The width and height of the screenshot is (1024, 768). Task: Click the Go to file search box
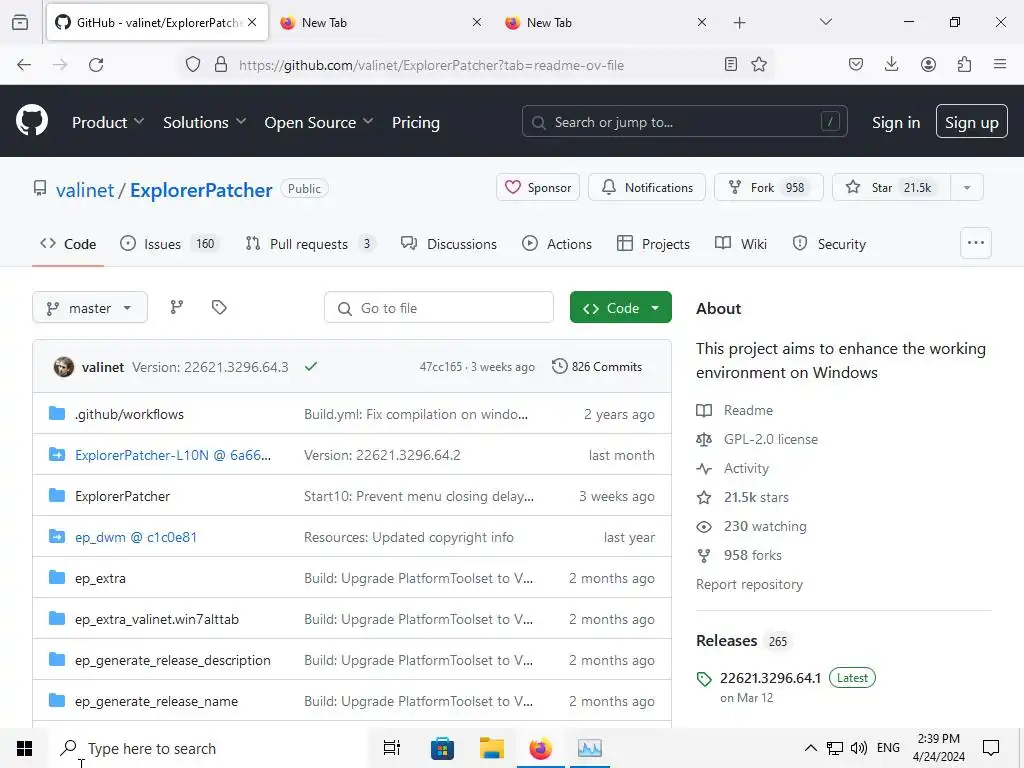439,308
